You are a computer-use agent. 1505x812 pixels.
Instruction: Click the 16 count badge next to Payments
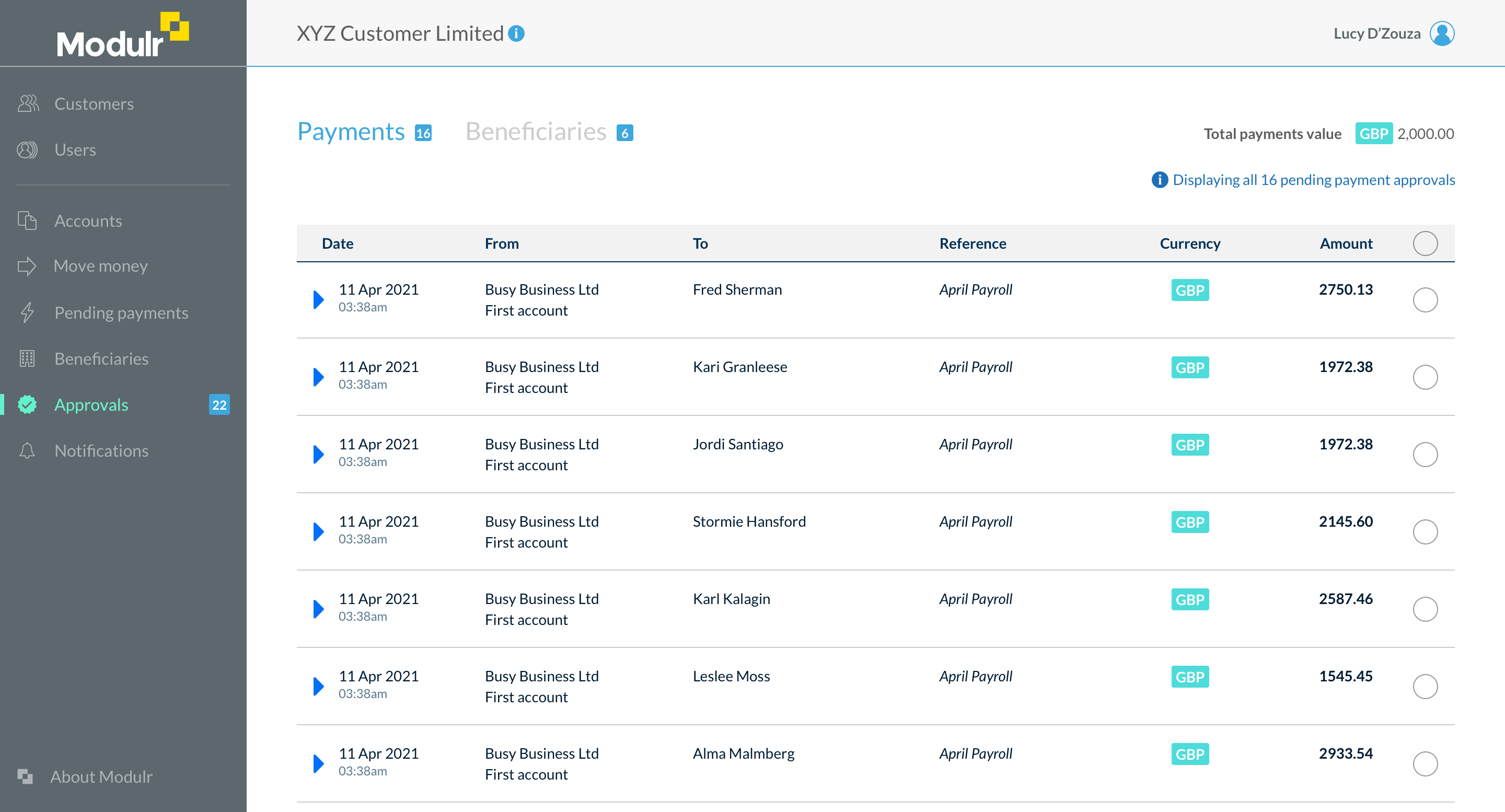coord(423,133)
